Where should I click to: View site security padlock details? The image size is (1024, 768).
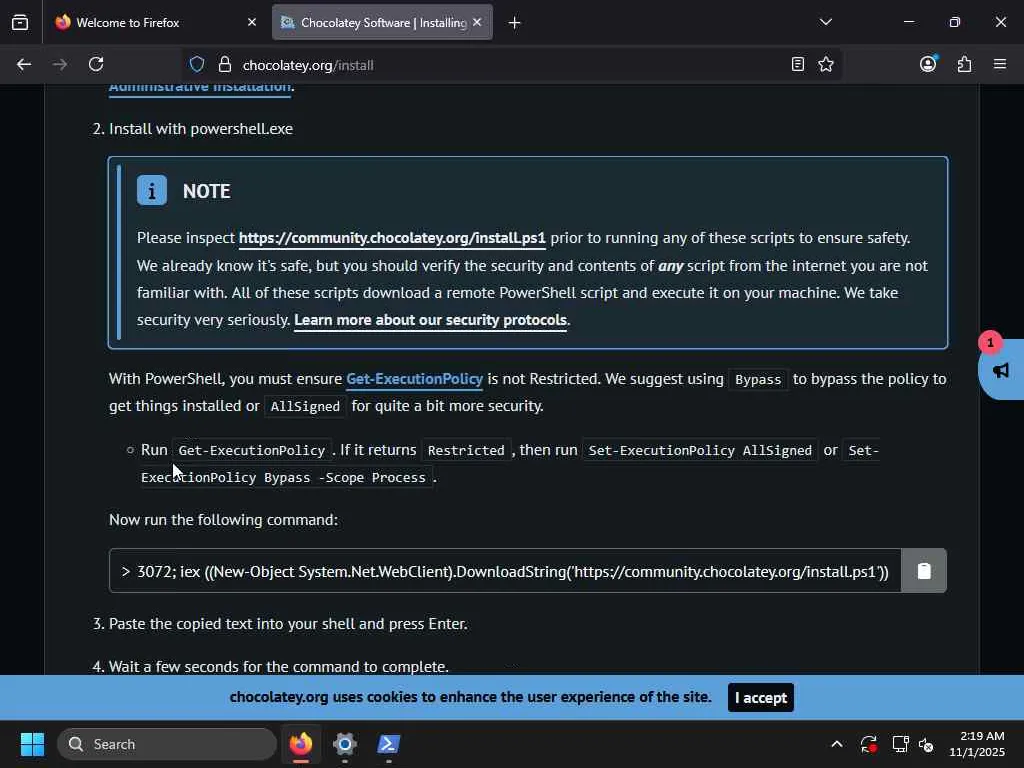coord(225,65)
